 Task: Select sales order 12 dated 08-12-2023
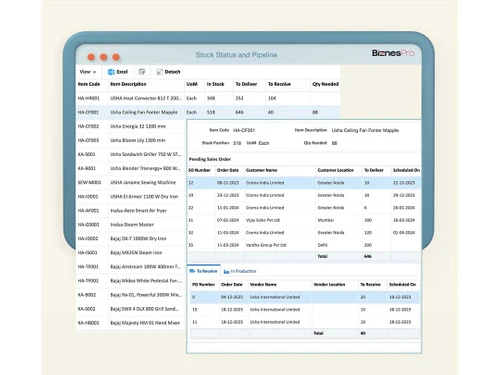coord(304,183)
